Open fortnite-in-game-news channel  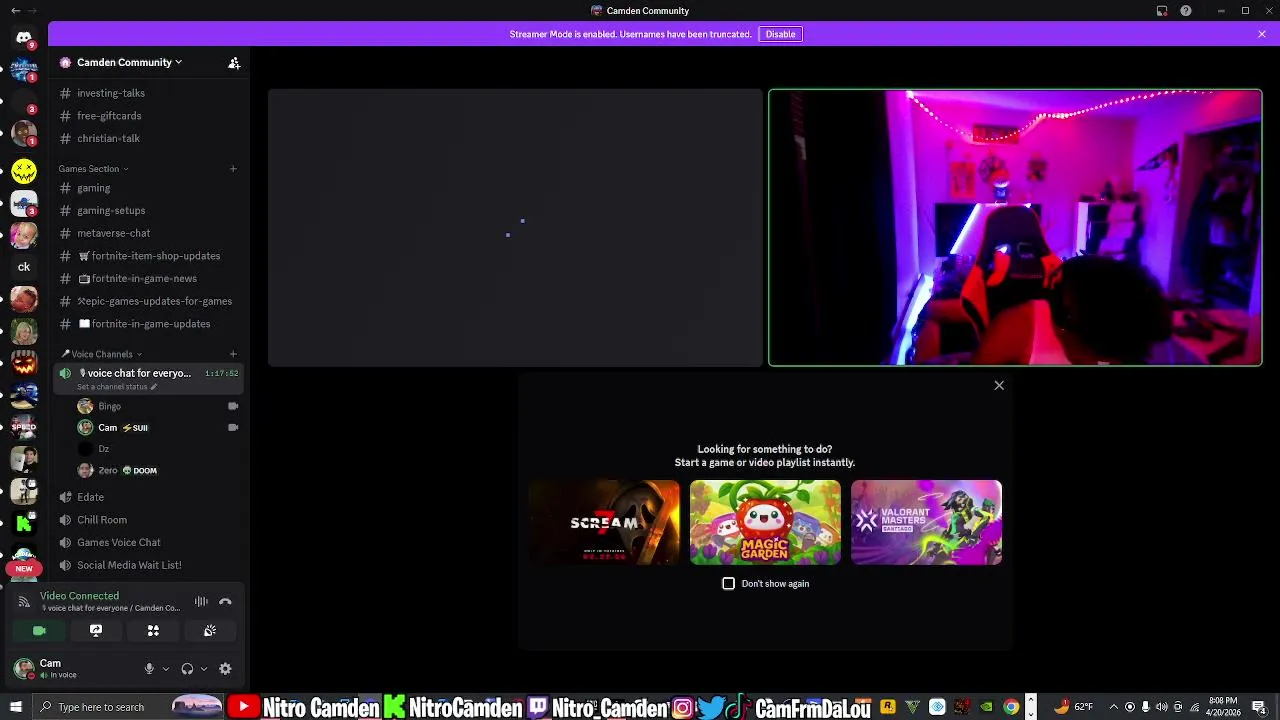click(150, 279)
